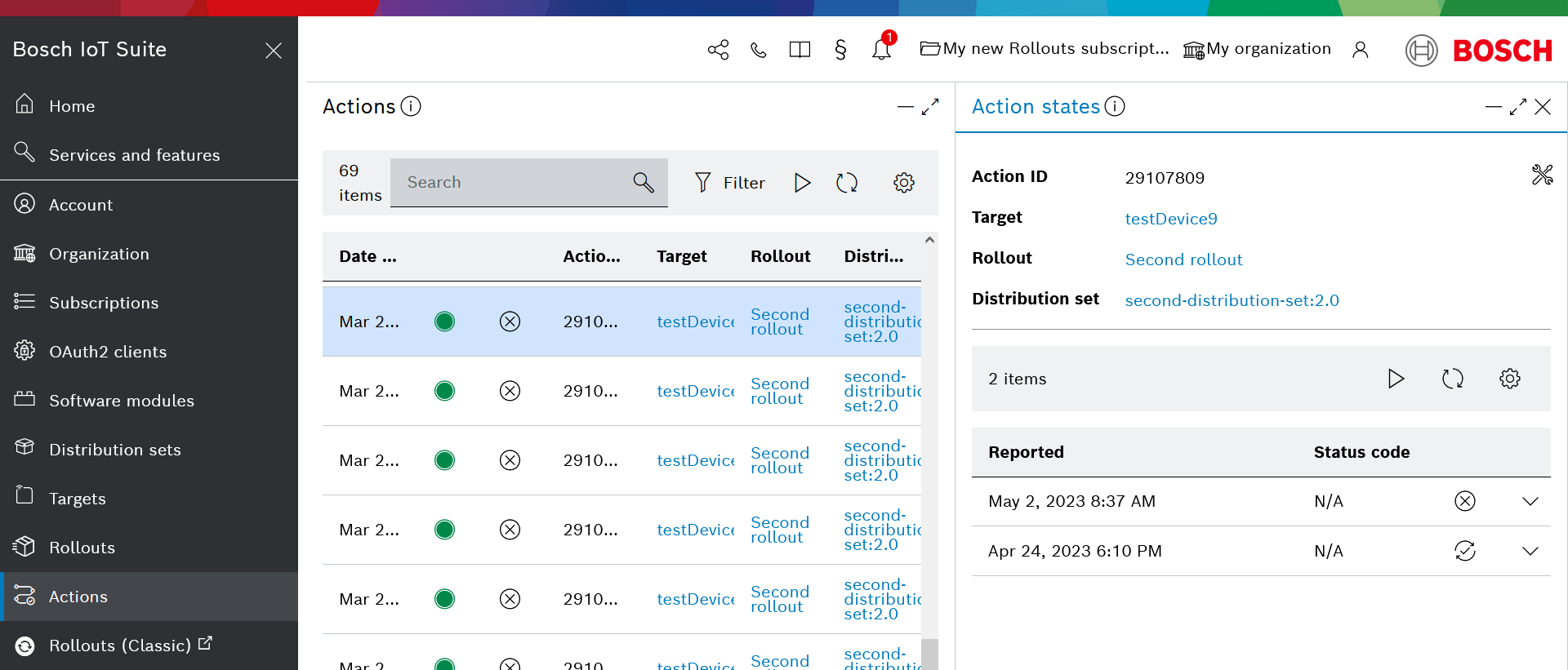Viewport: 1568px width, 670px height.
Task: Click the notifications bell icon
Action: 881,50
